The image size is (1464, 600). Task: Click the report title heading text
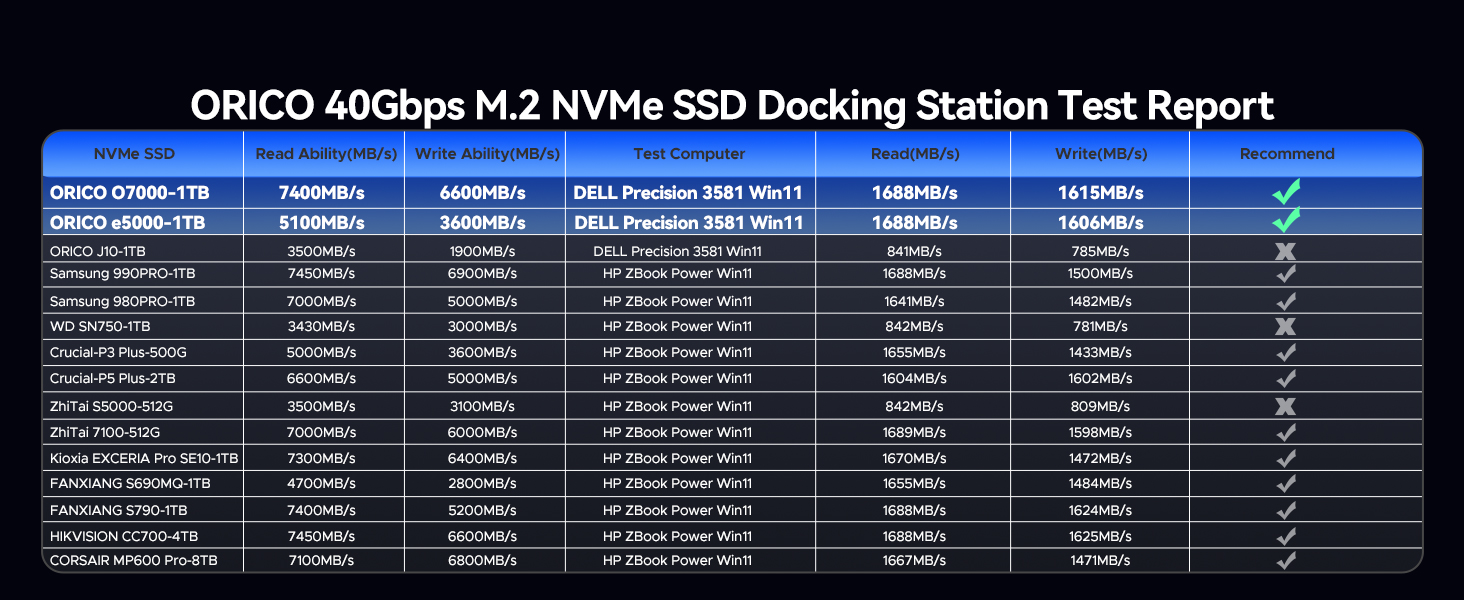coord(731,106)
